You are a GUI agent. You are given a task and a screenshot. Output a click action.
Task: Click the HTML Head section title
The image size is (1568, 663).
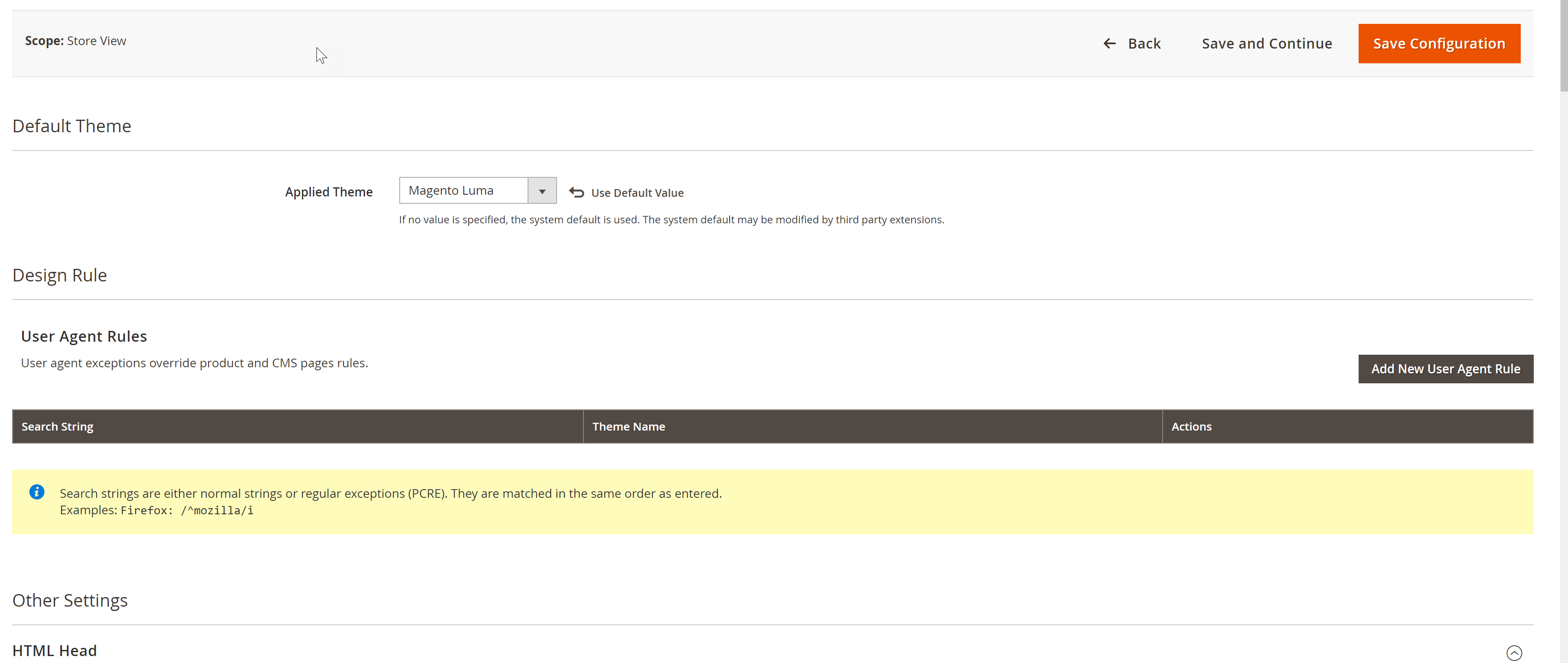55,650
